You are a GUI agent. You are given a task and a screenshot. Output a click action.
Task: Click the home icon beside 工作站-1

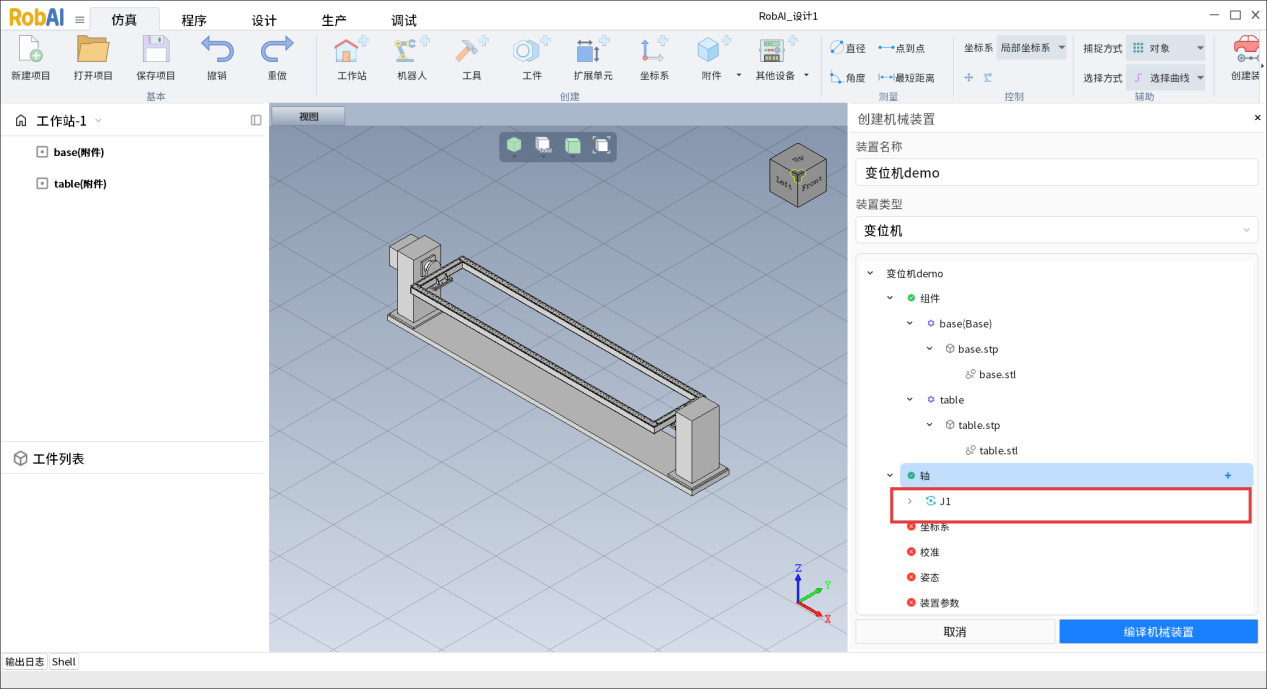pyautogui.click(x=21, y=121)
